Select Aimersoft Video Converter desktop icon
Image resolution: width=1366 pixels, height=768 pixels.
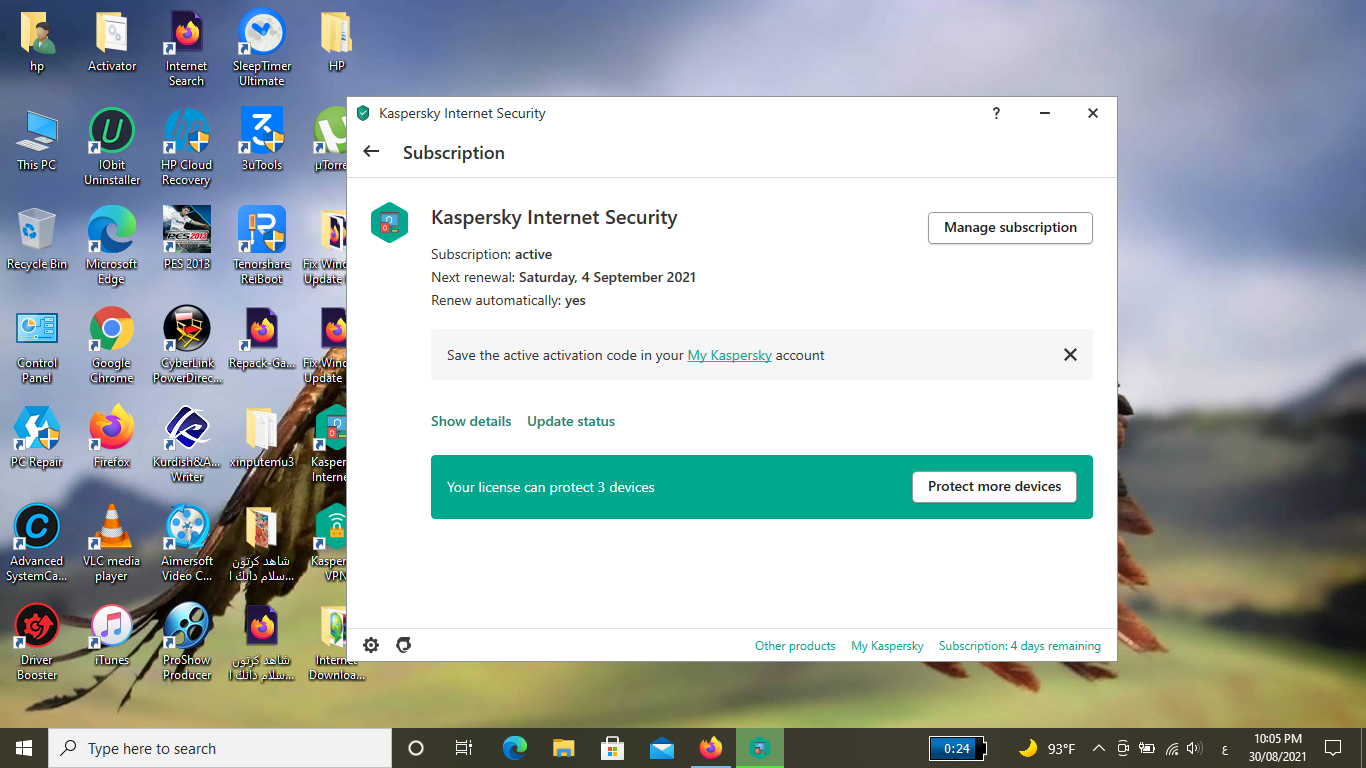[x=186, y=543]
